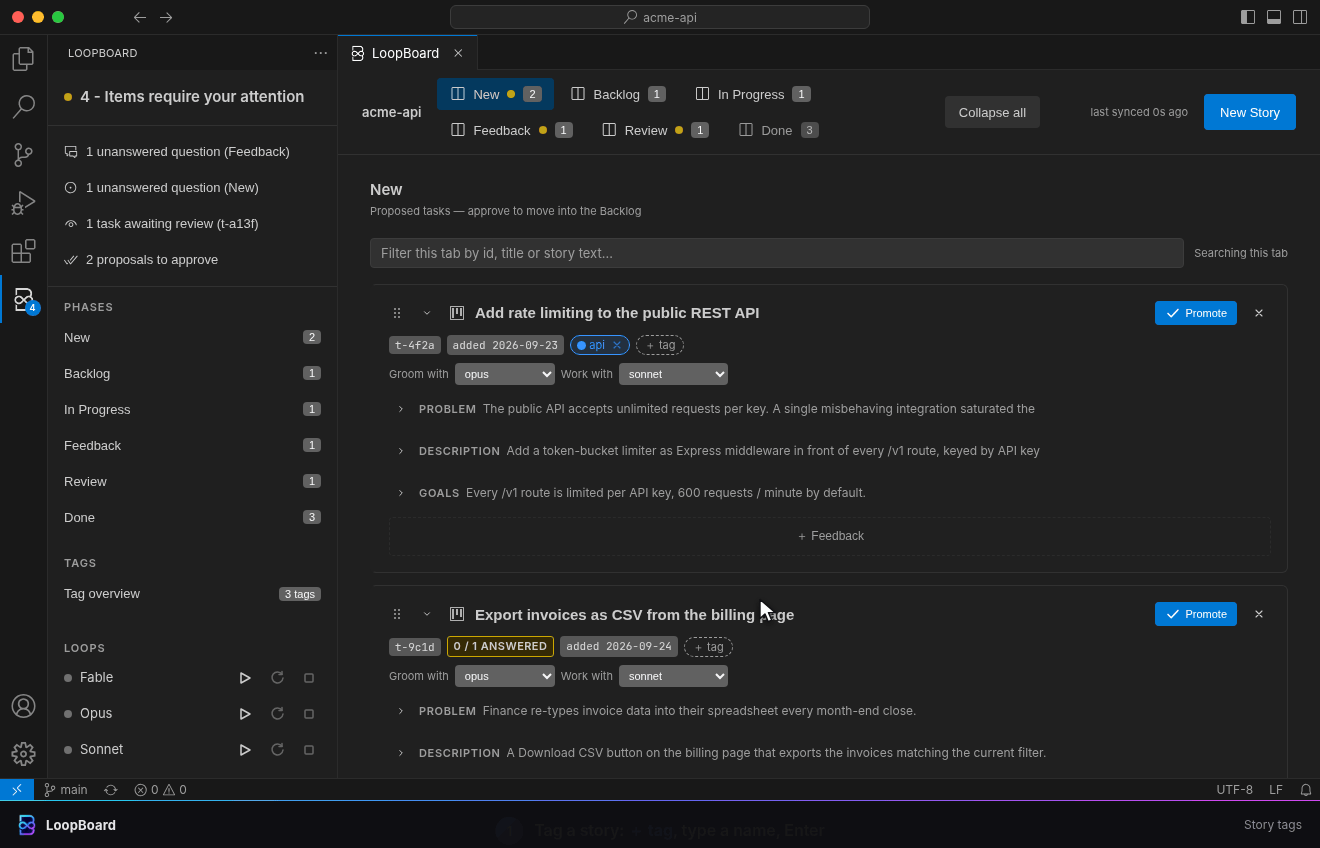The width and height of the screenshot is (1320, 848).
Task: Dismiss the rate limiting story card
Action: 1259,313
